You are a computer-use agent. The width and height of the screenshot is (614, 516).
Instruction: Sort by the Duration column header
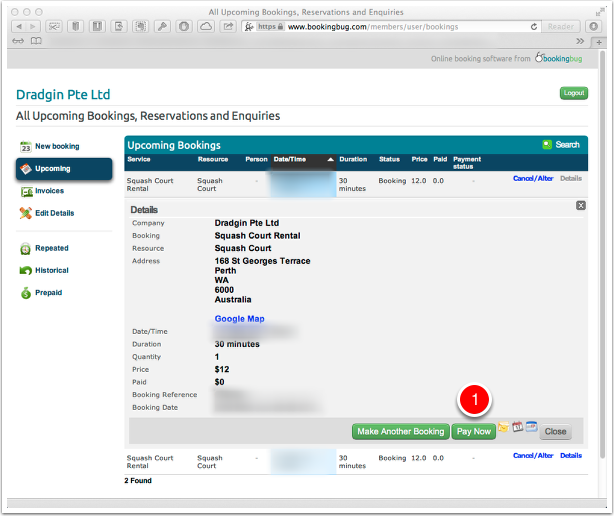click(353, 159)
